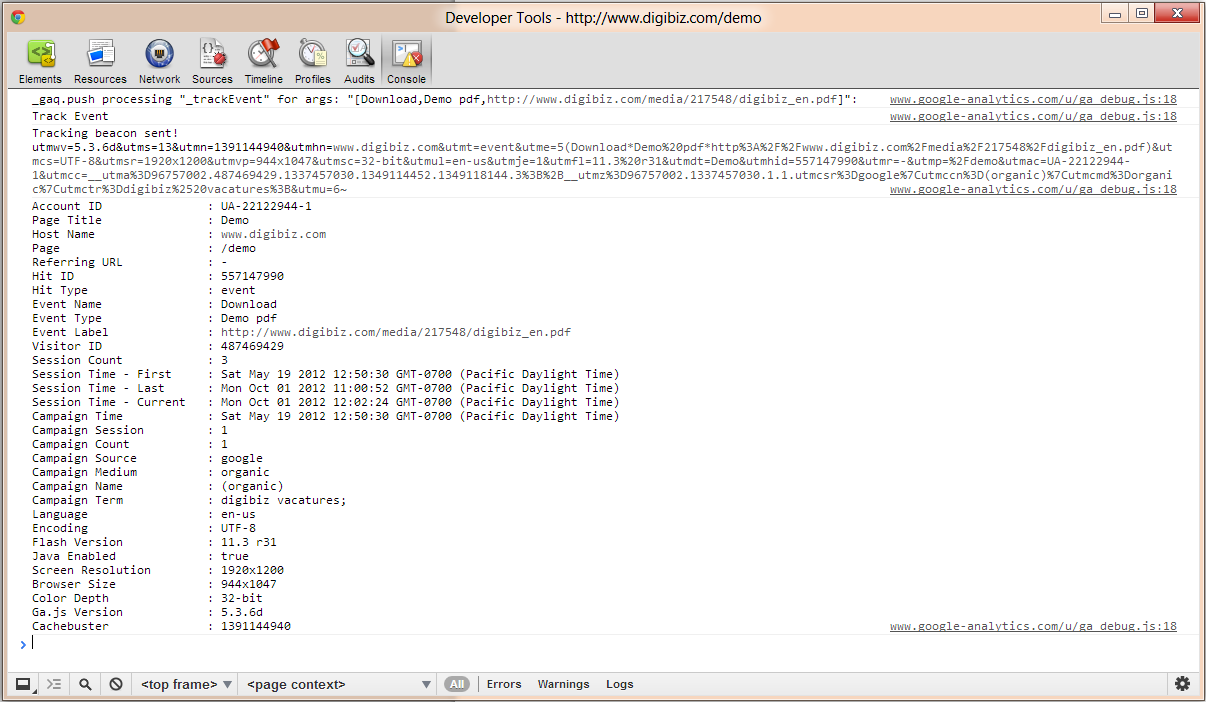Select Campaign Term value digibiz vacatures;
The height and width of the screenshot is (702, 1206).
[x=284, y=500]
